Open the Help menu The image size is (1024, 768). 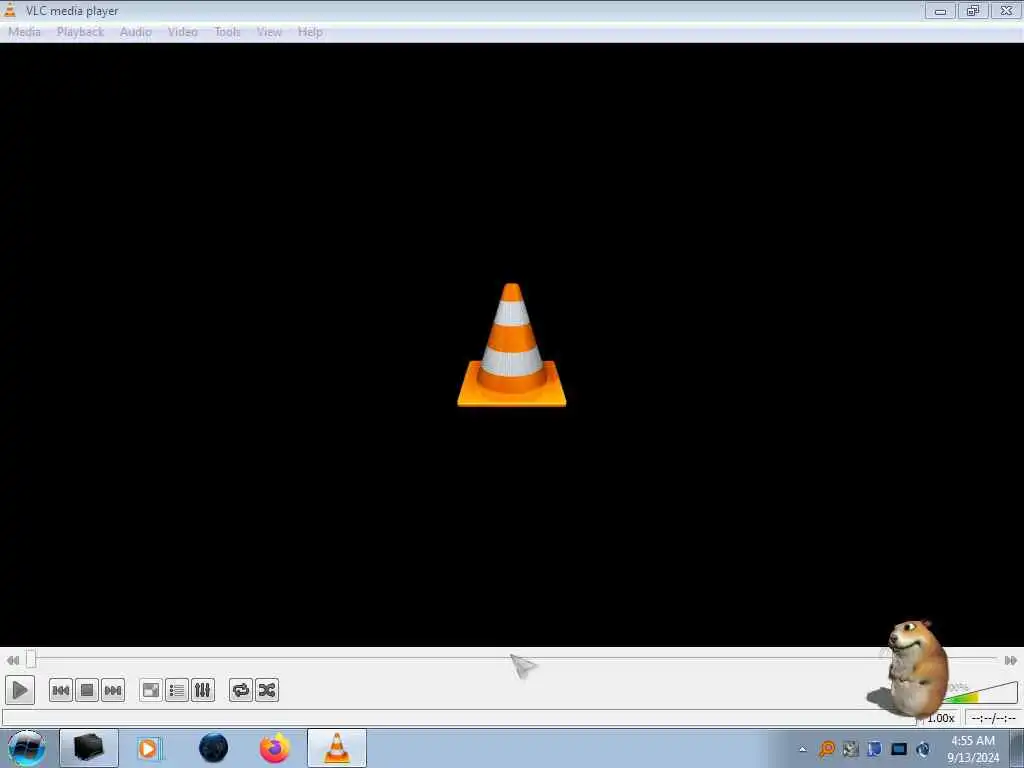(x=310, y=32)
